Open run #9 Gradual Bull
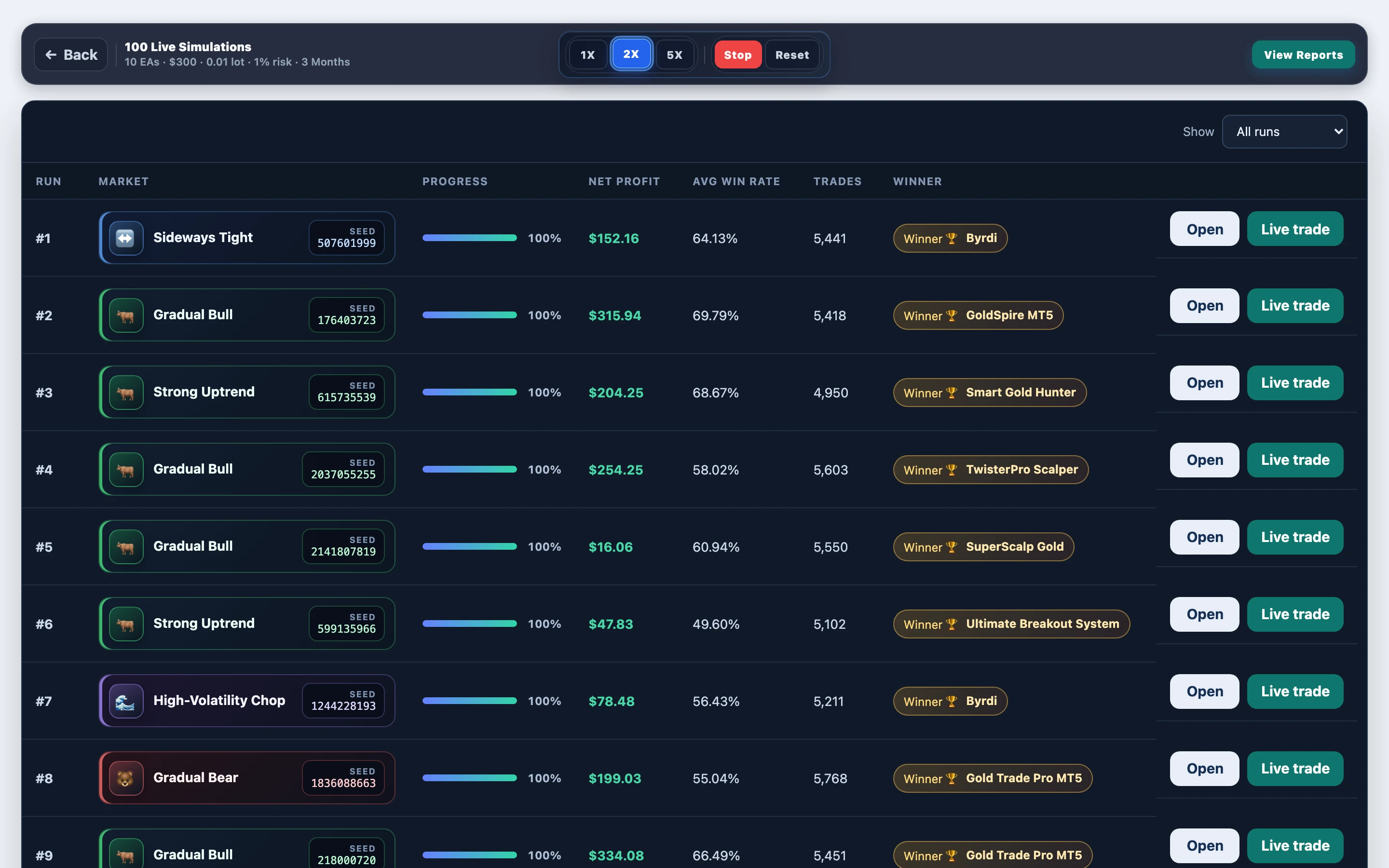Image resolution: width=1389 pixels, height=868 pixels. (x=1204, y=846)
